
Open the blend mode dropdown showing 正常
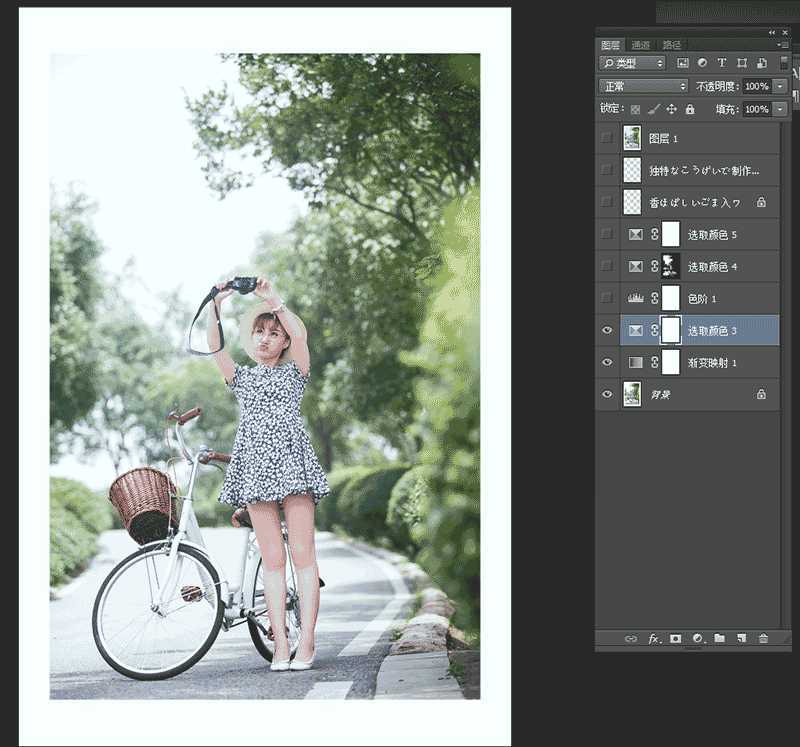[642, 86]
